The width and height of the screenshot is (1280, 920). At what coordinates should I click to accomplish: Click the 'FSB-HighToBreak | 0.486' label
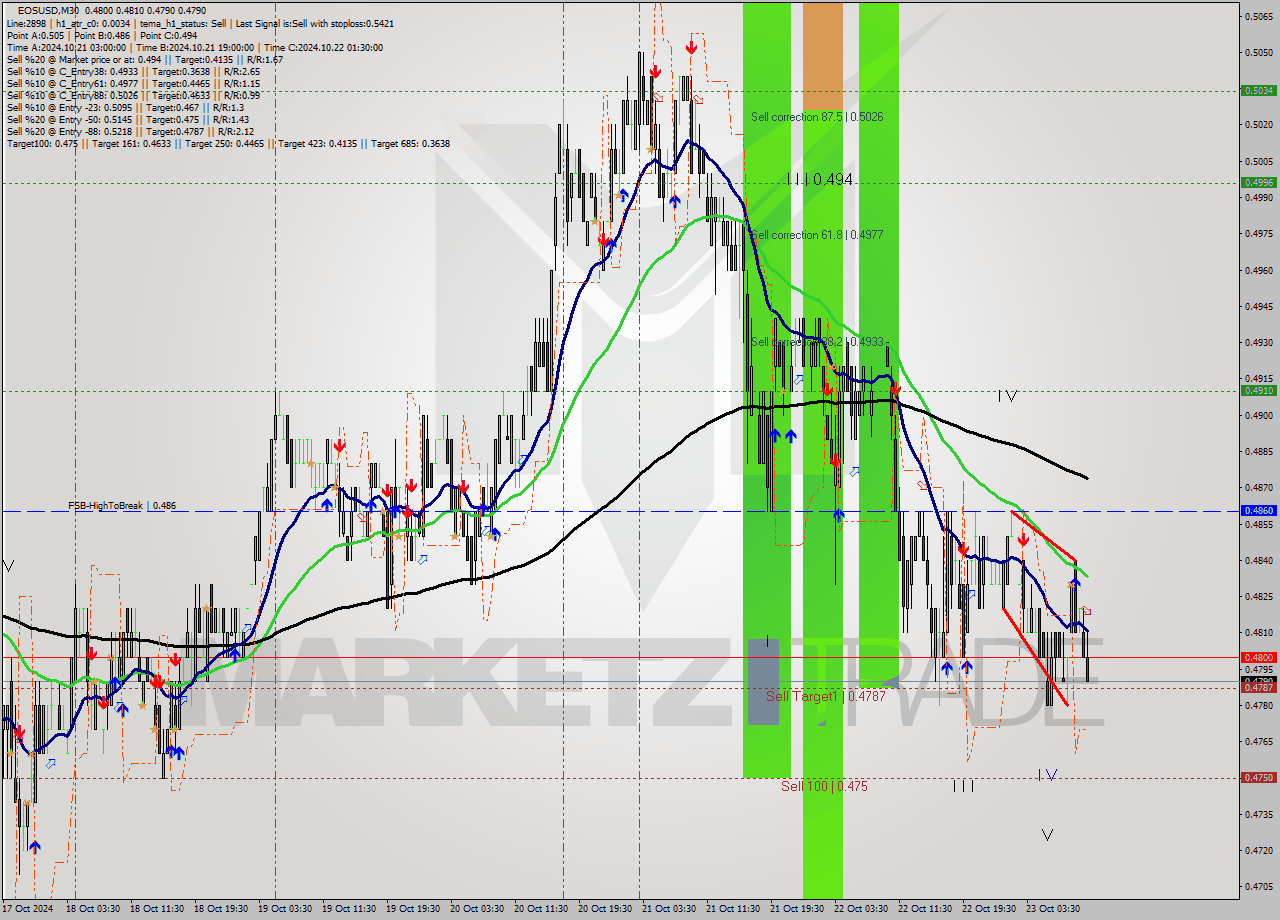tap(122, 506)
